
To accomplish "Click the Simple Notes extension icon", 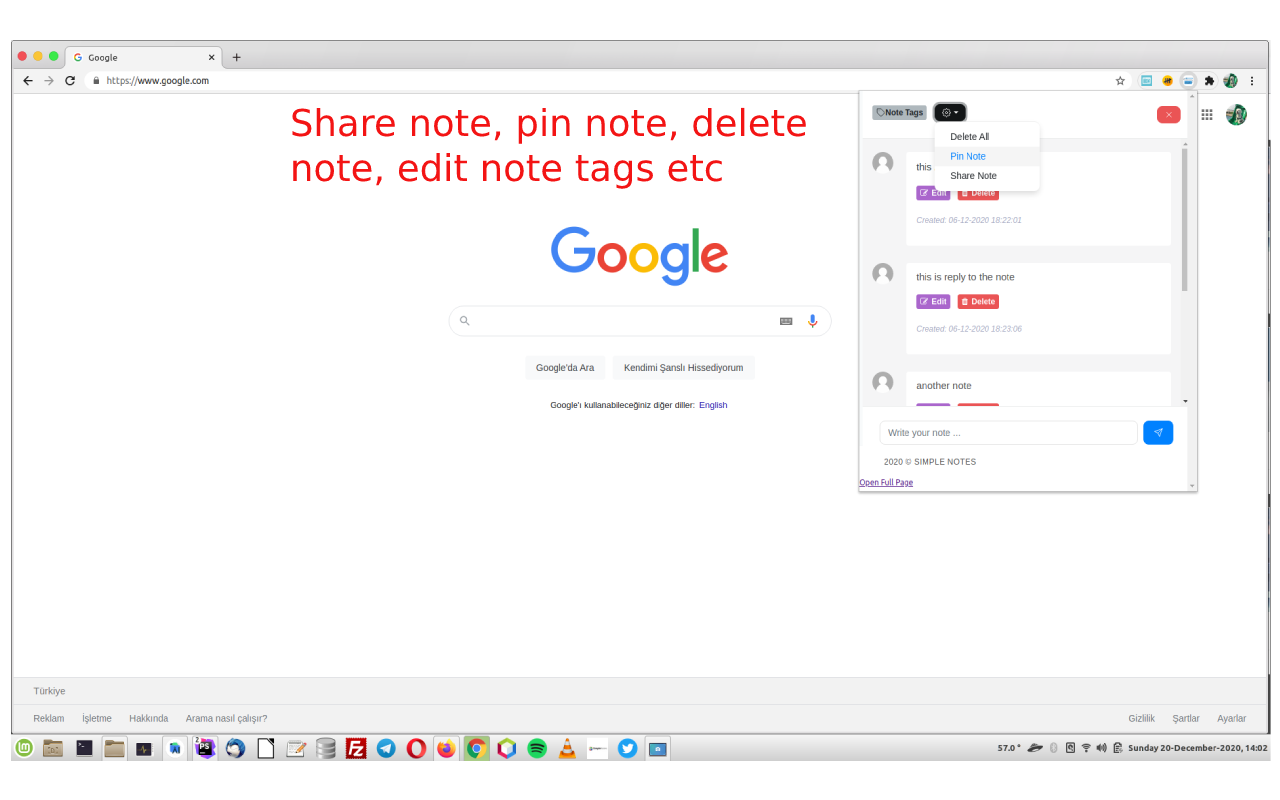I will click(x=1188, y=81).
